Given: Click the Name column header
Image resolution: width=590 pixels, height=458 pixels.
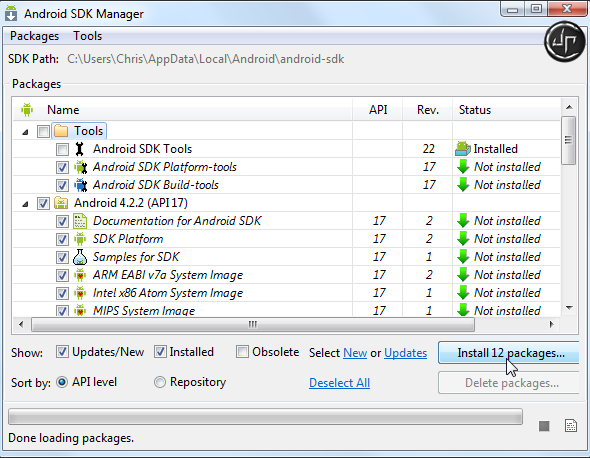Looking at the screenshot, I should pyautogui.click(x=183, y=110).
